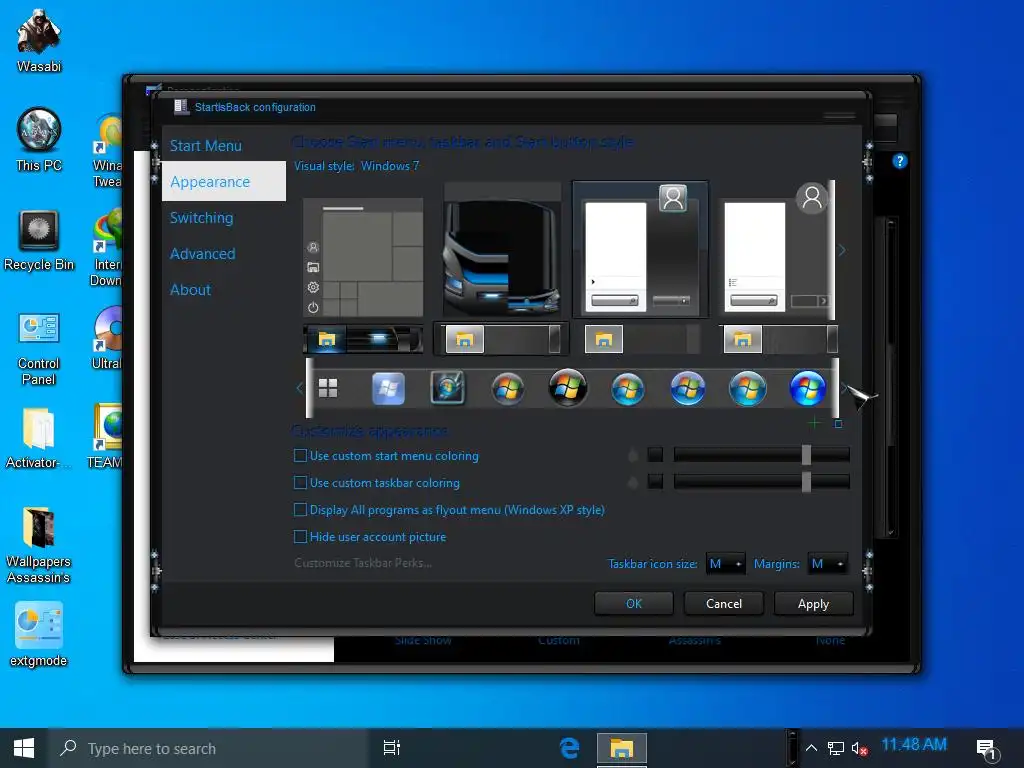Open the Advanced section
The width and height of the screenshot is (1024, 768).
coord(202,253)
